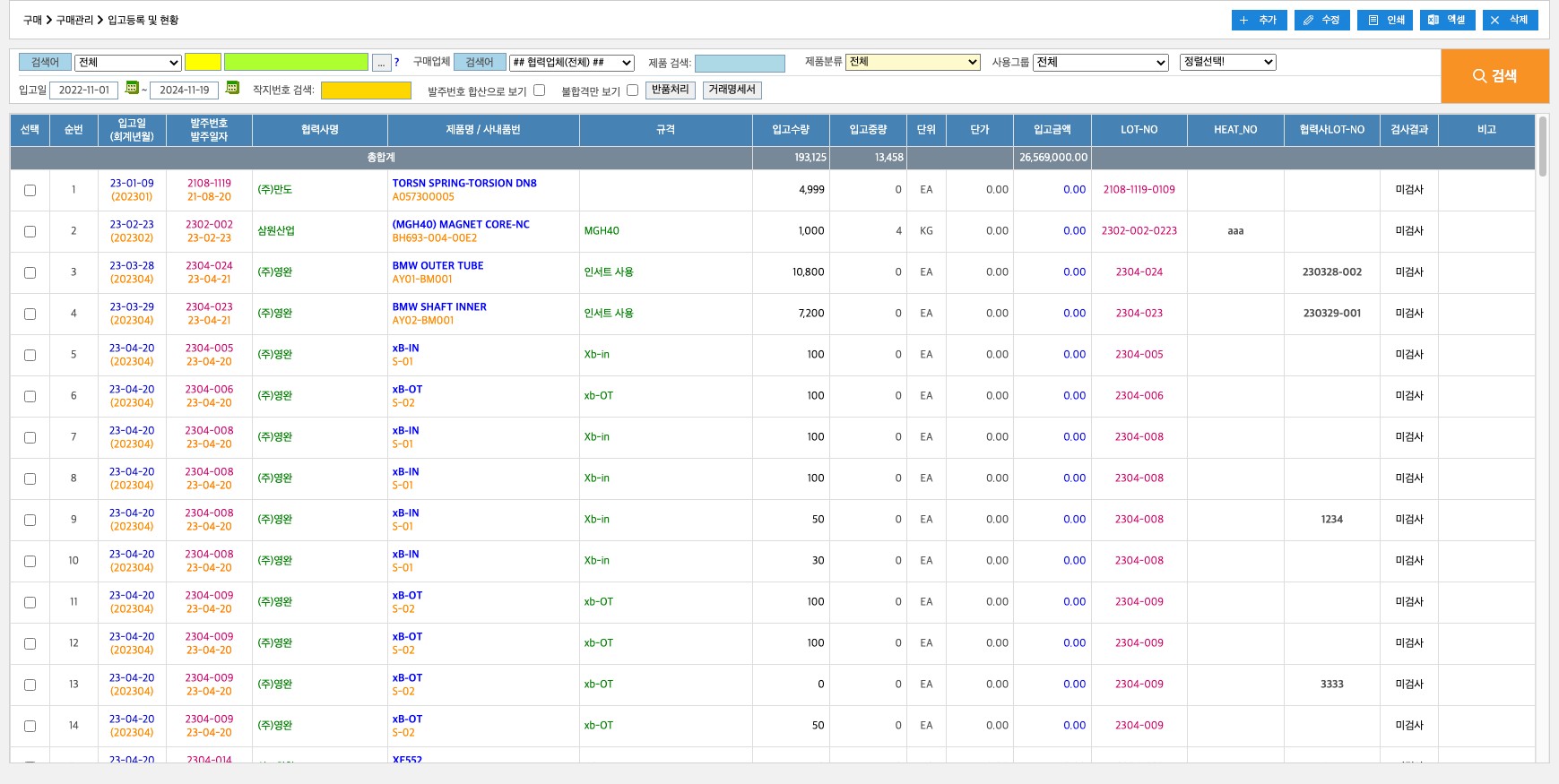Click the 인쇄 (print) button

click(1384, 20)
